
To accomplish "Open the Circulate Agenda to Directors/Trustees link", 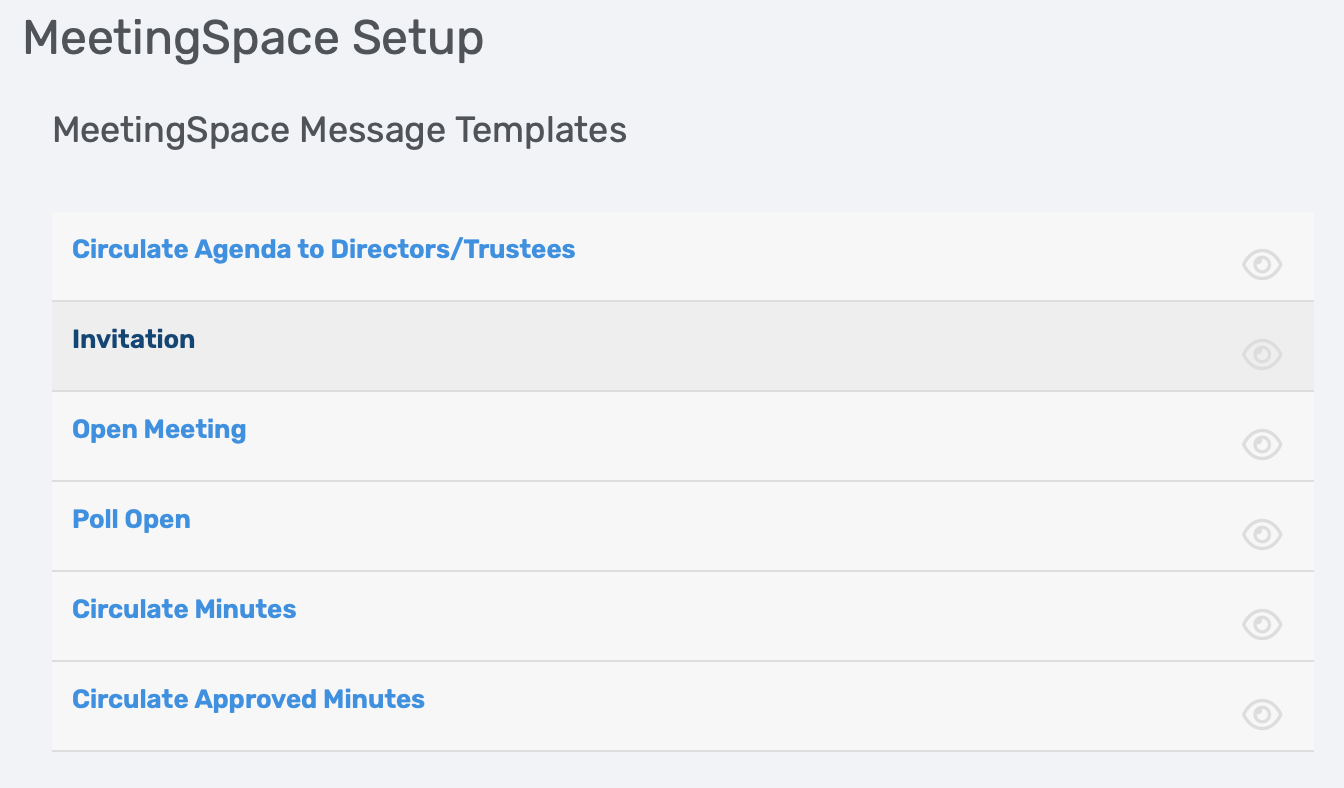I will (x=324, y=249).
